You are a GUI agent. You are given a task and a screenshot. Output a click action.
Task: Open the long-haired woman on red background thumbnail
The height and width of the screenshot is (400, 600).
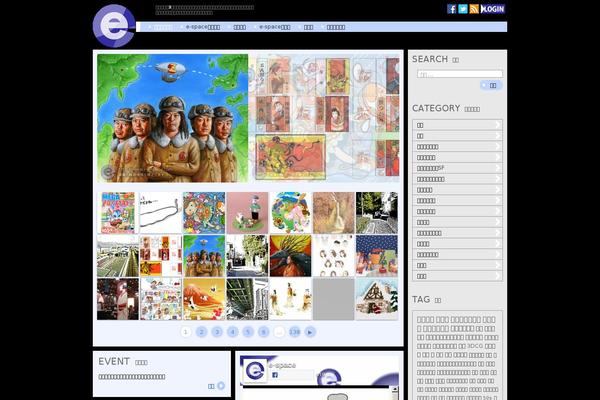tap(290, 256)
